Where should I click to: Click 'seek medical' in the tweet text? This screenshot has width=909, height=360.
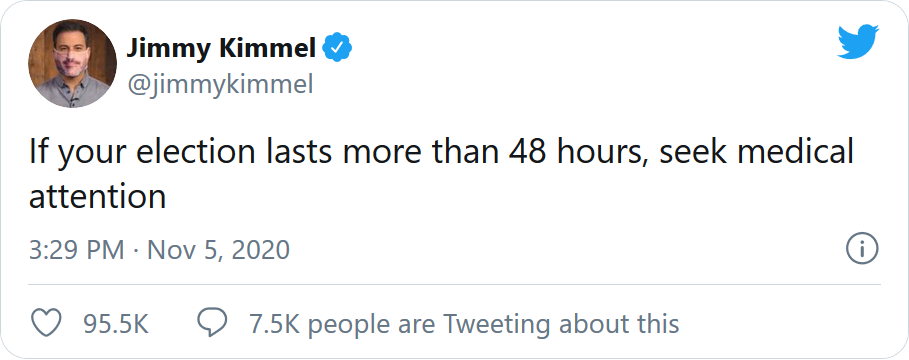point(757,152)
